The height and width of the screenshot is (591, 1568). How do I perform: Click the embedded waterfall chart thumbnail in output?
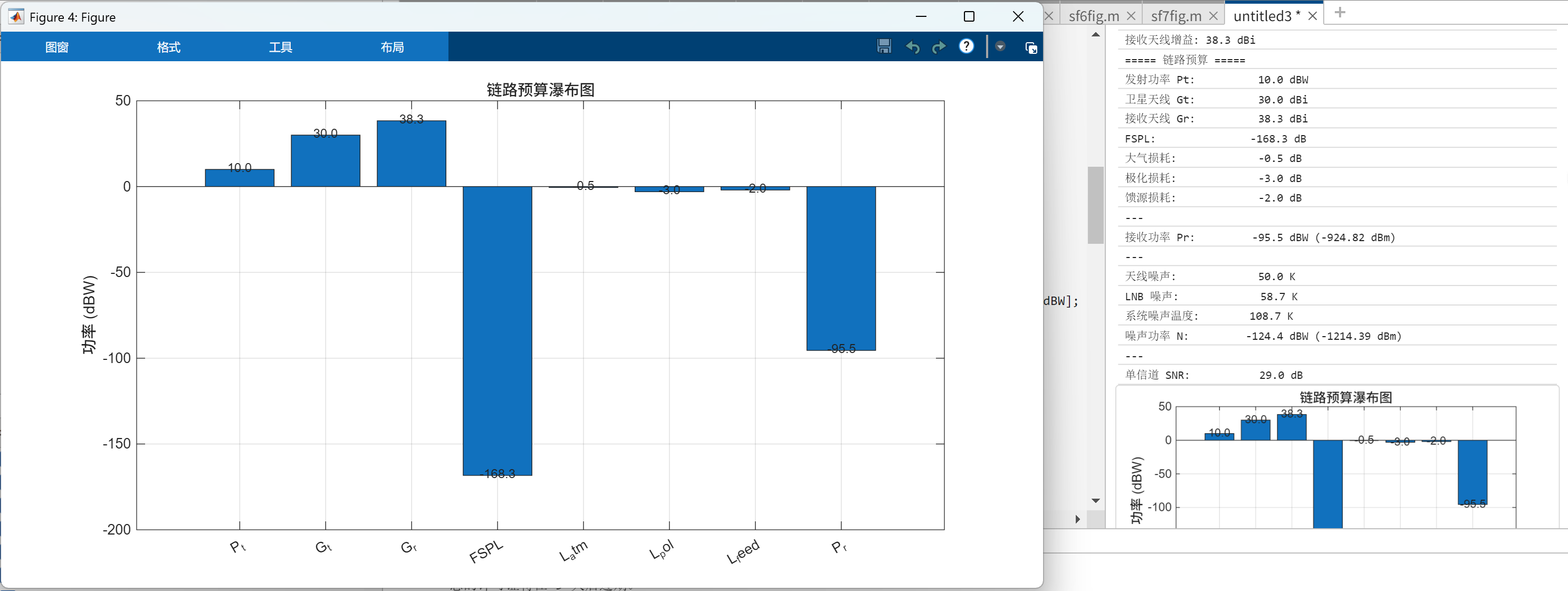click(x=1337, y=457)
